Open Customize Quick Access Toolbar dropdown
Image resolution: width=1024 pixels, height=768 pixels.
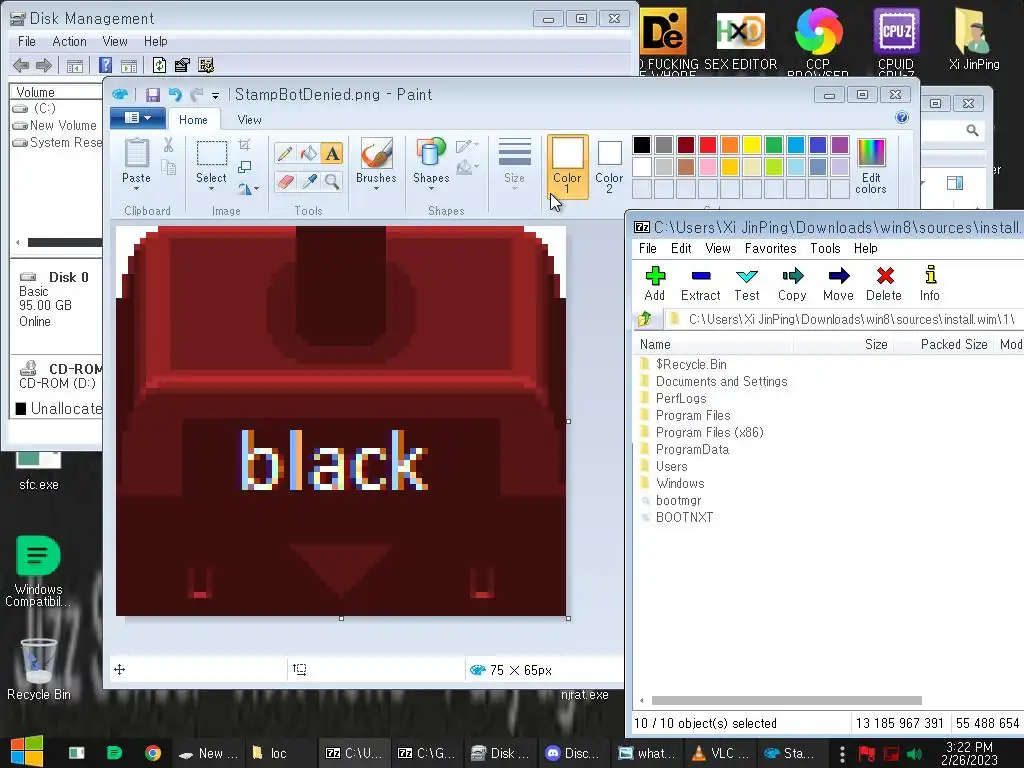(x=216, y=95)
